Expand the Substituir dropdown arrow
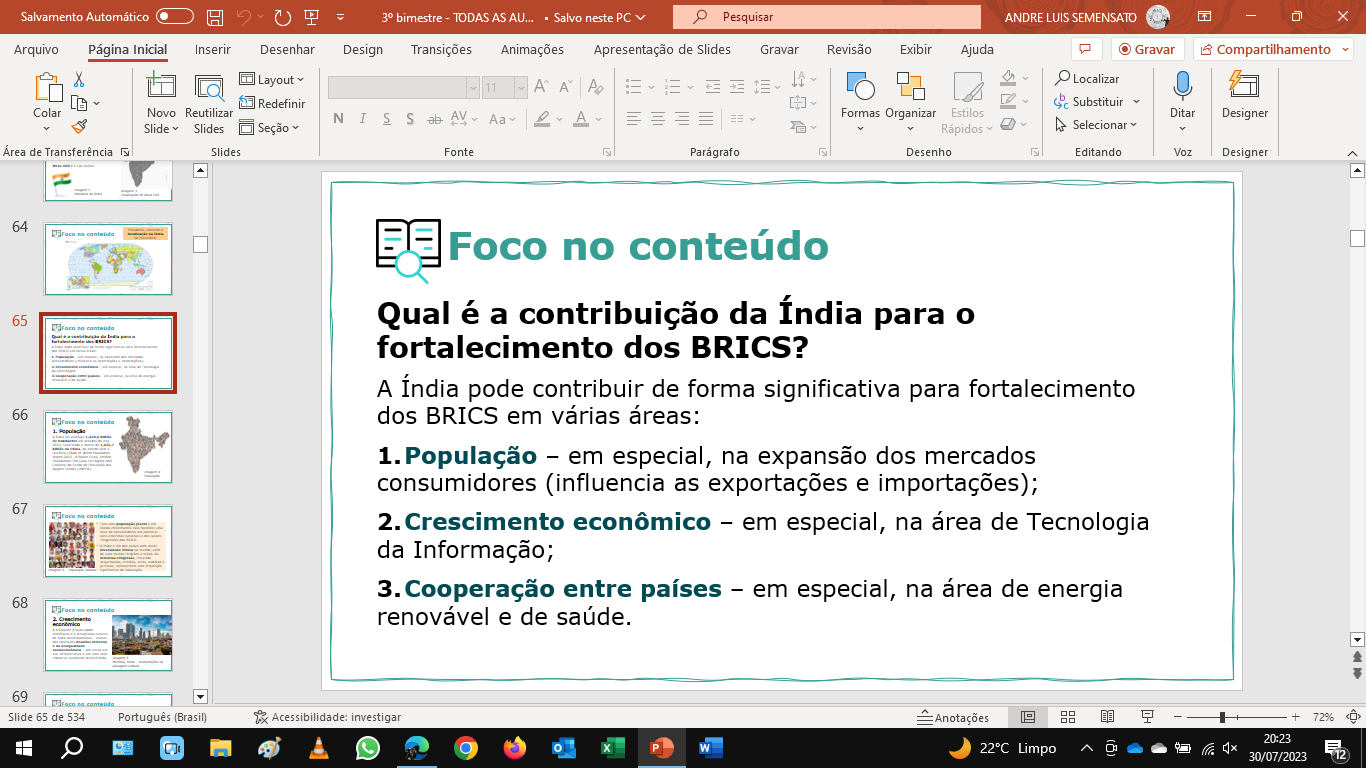The width and height of the screenshot is (1366, 768). pos(1137,102)
